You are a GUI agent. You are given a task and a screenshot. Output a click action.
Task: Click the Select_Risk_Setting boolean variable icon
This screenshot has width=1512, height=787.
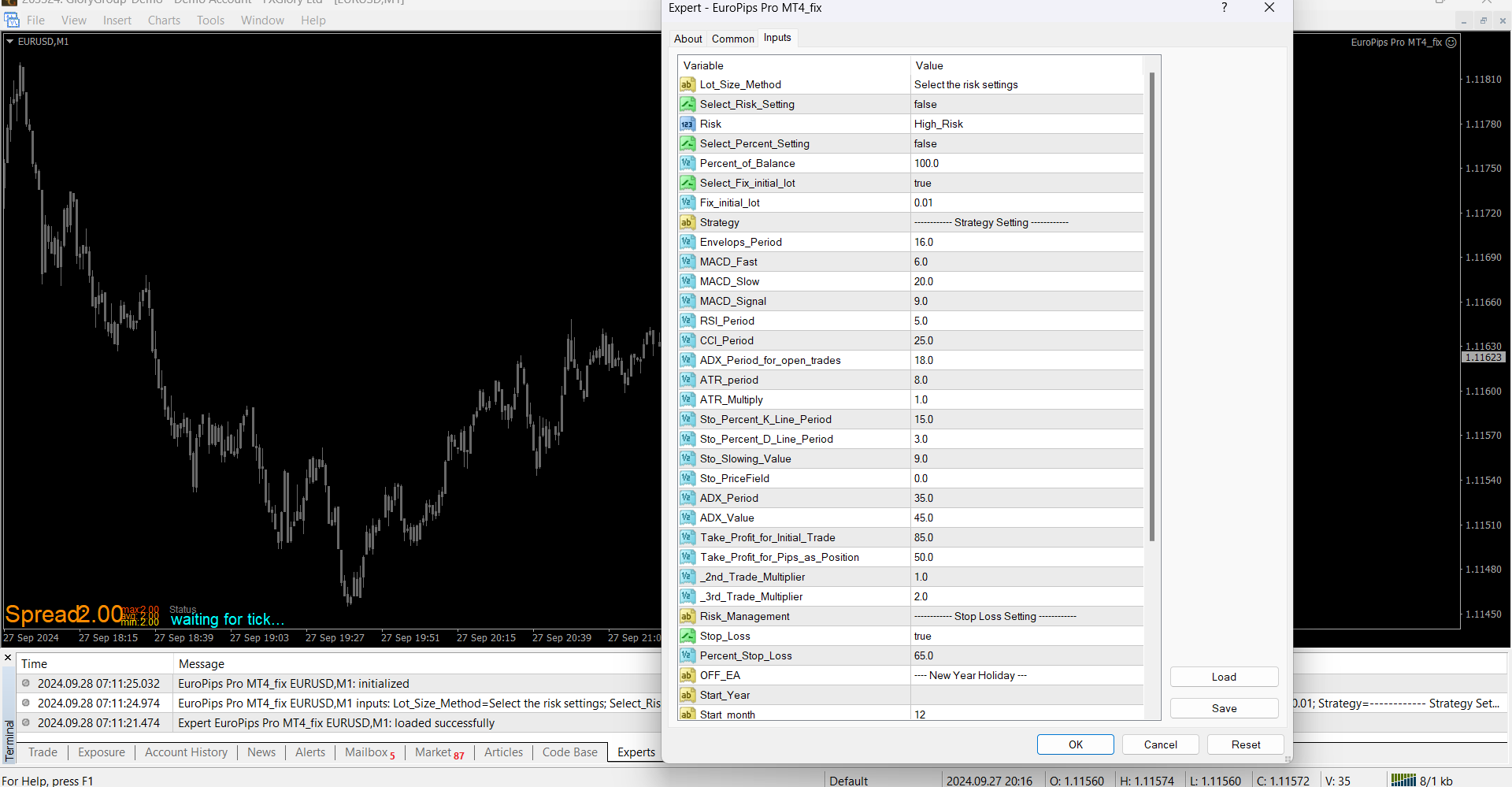tap(687, 104)
